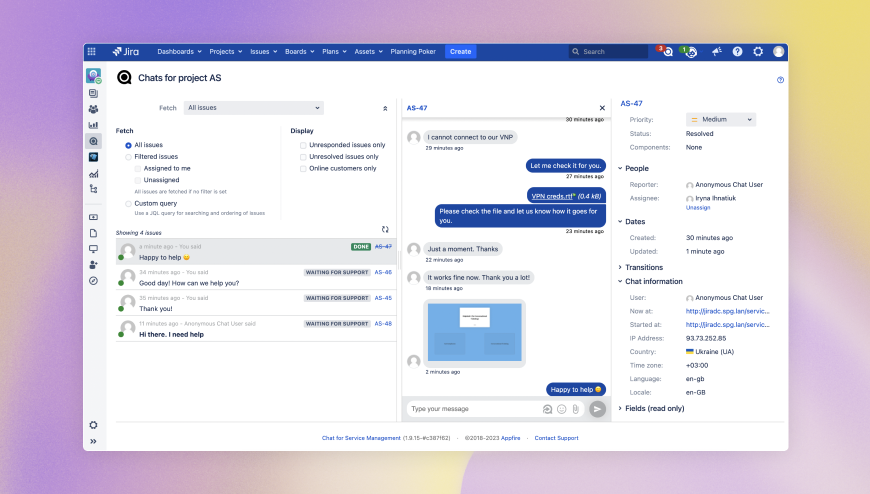Open the agent status icon with green badge
870x494 pixels.
click(x=690, y=52)
